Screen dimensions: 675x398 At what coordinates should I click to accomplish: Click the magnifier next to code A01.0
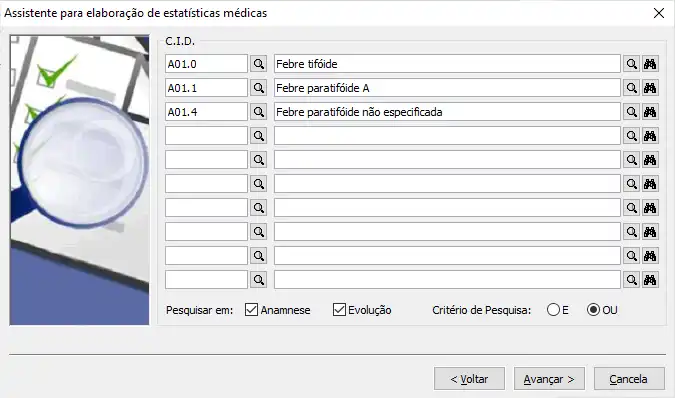point(258,64)
